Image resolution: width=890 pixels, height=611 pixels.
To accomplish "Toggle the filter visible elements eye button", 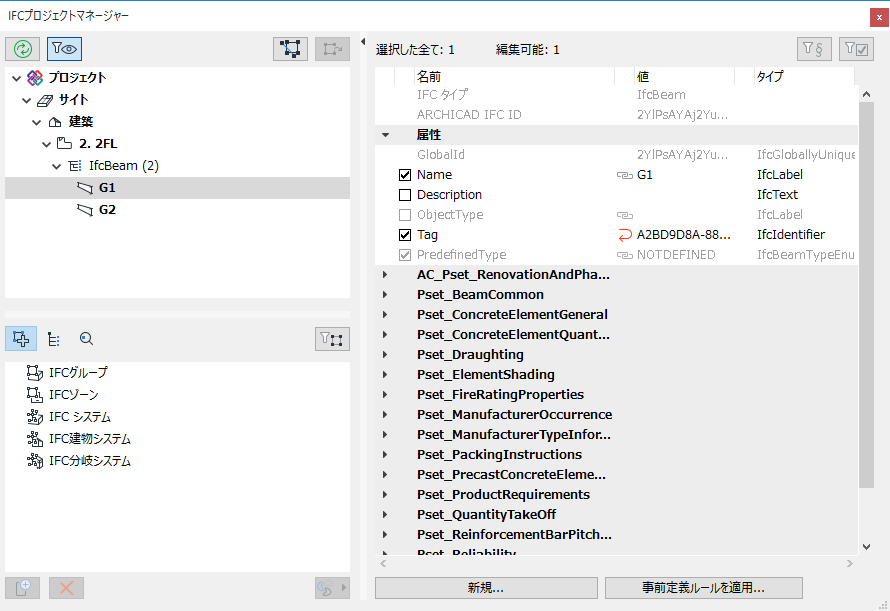I will coord(64,49).
